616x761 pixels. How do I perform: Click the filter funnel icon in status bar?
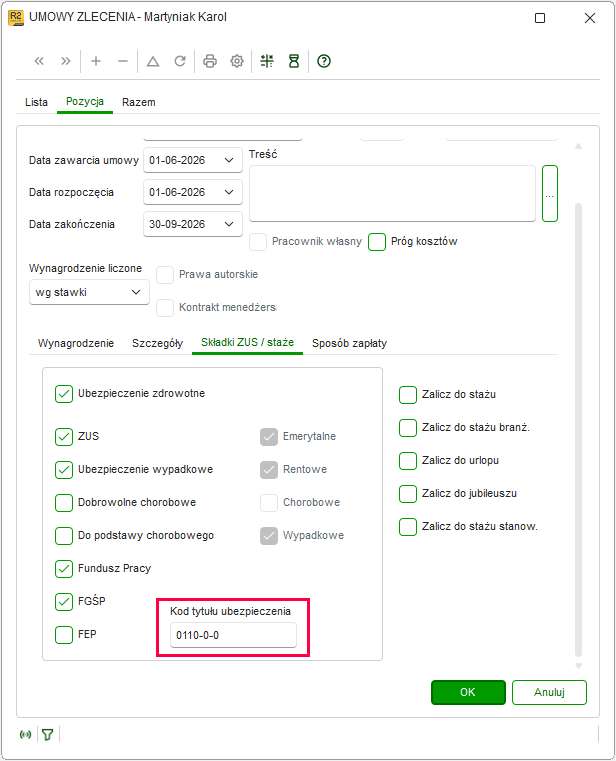pos(48,735)
